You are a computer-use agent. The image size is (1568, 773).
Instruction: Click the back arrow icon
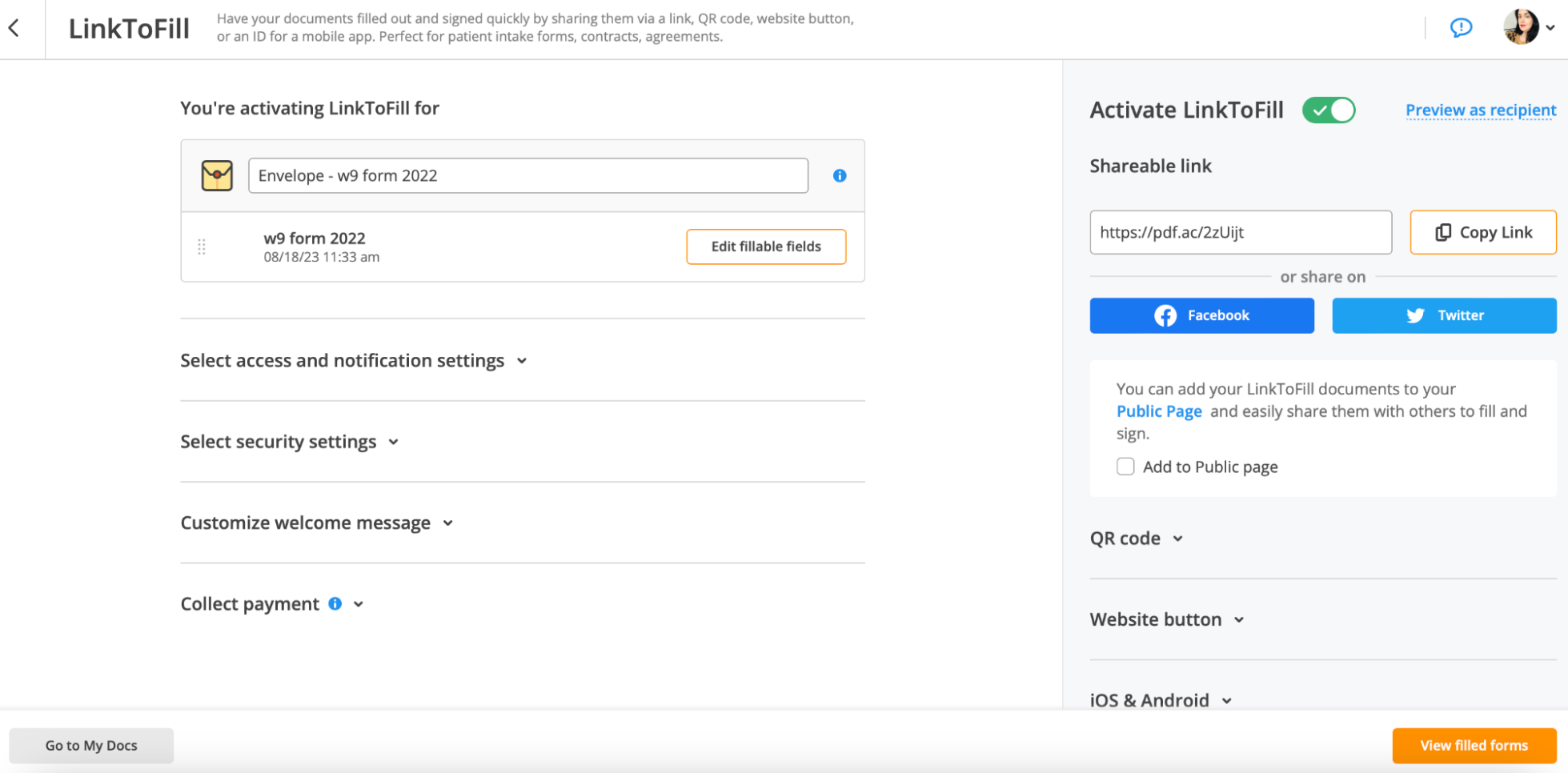pyautogui.click(x=14, y=29)
